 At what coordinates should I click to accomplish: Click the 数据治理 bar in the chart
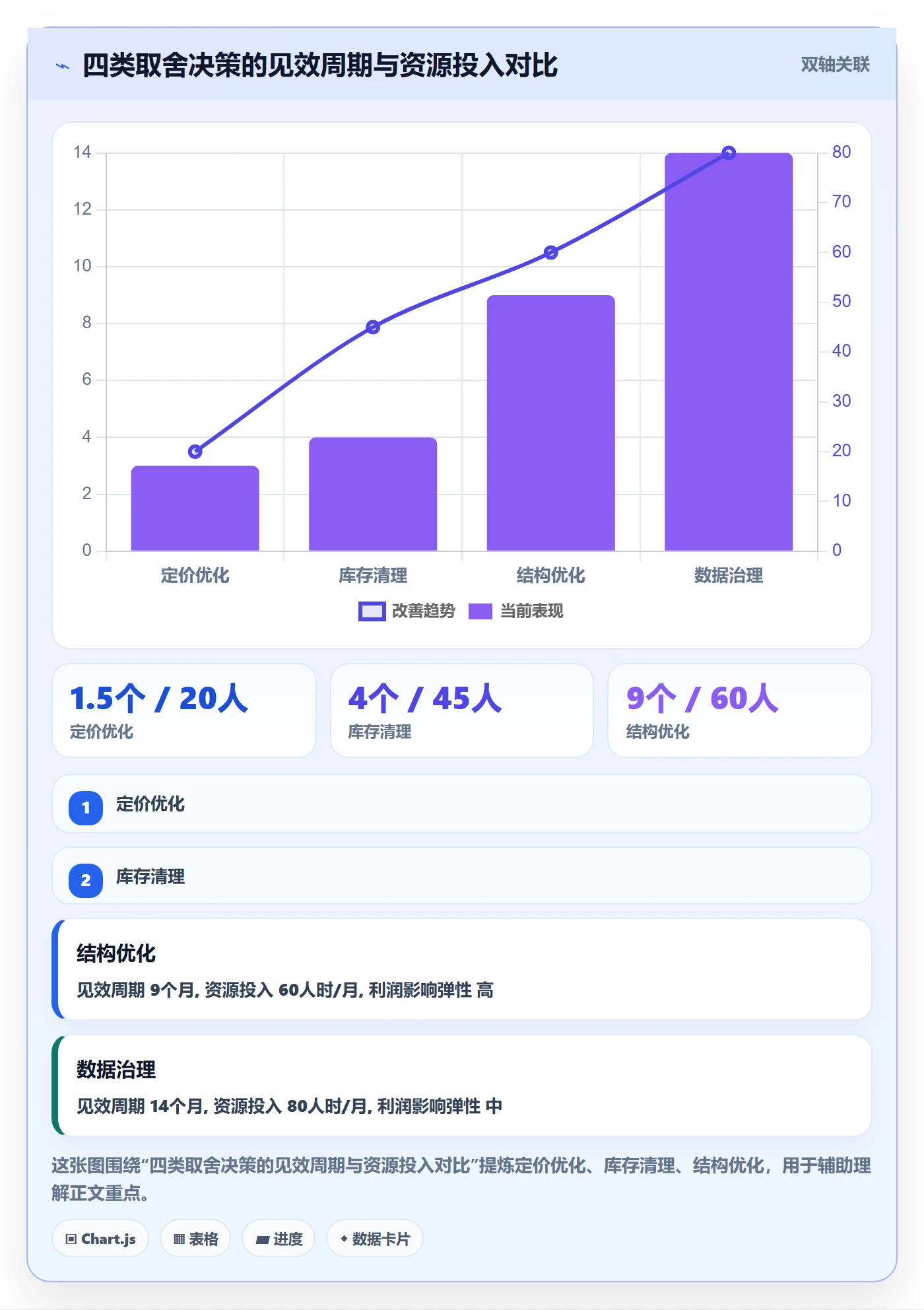[x=729, y=352]
